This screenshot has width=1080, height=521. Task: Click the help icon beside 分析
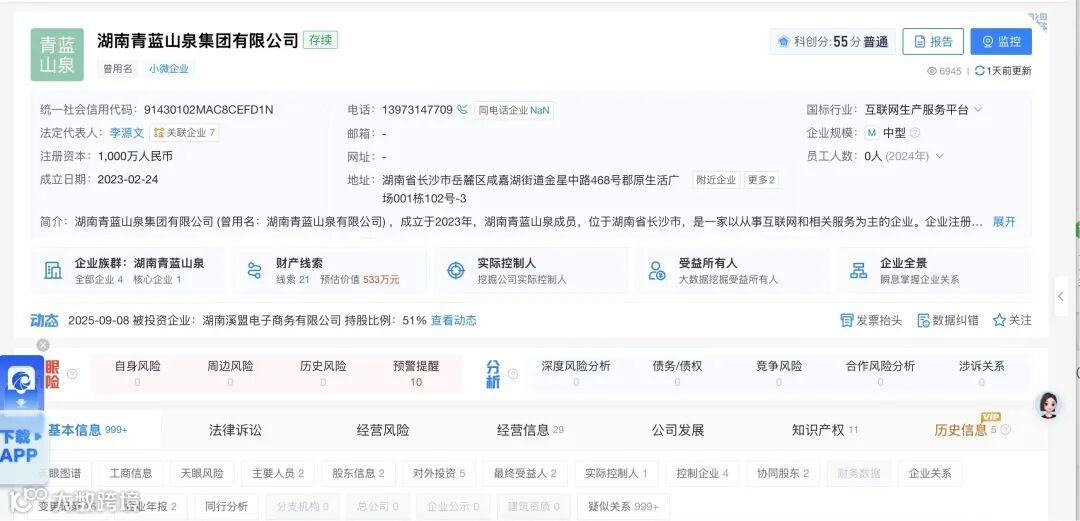click(512, 374)
